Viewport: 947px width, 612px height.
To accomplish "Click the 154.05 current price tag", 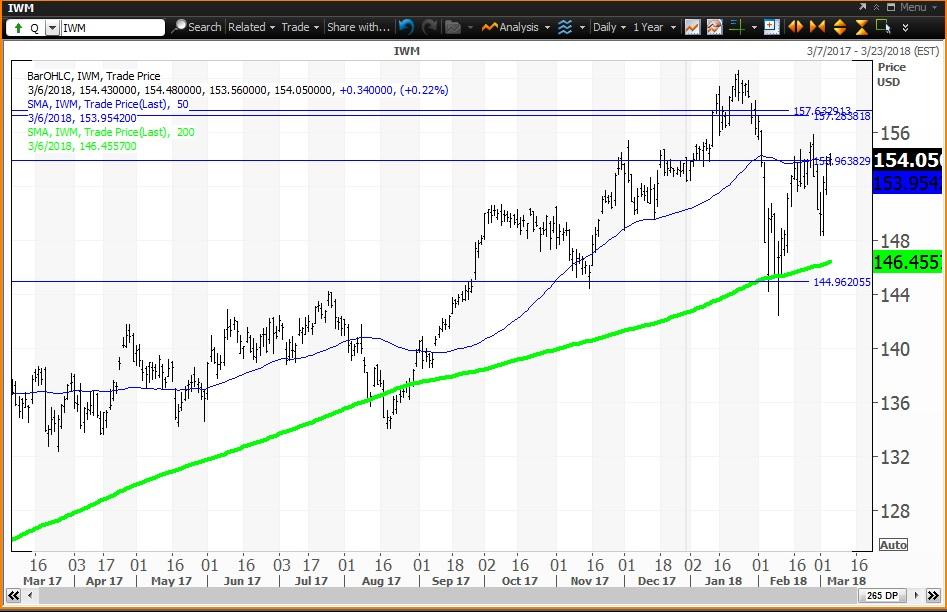I will click(907, 160).
